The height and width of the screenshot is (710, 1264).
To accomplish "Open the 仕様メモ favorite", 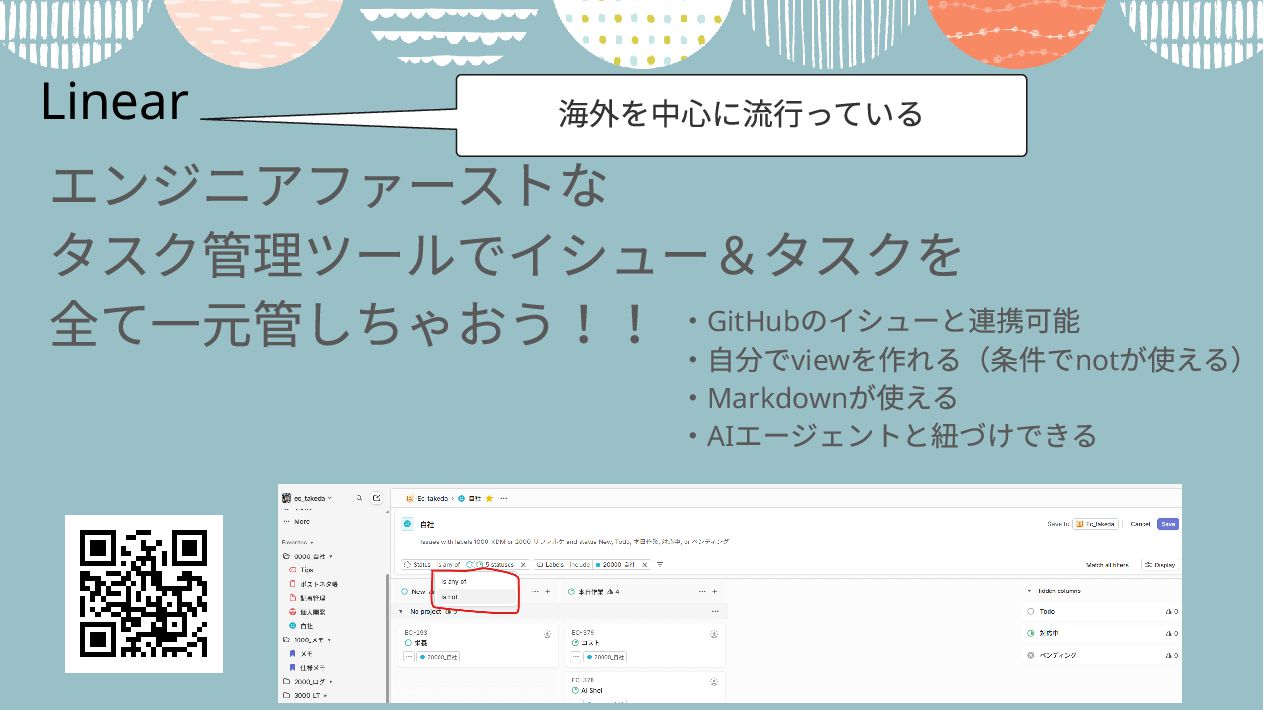I will [x=307, y=668].
